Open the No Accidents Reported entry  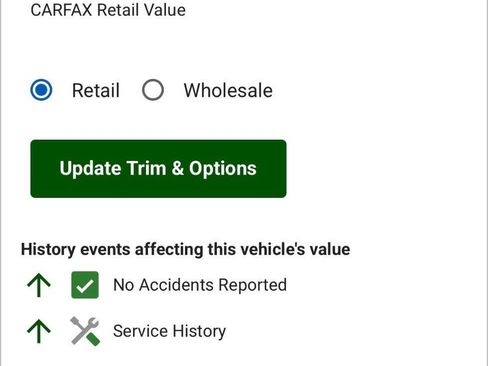200,285
